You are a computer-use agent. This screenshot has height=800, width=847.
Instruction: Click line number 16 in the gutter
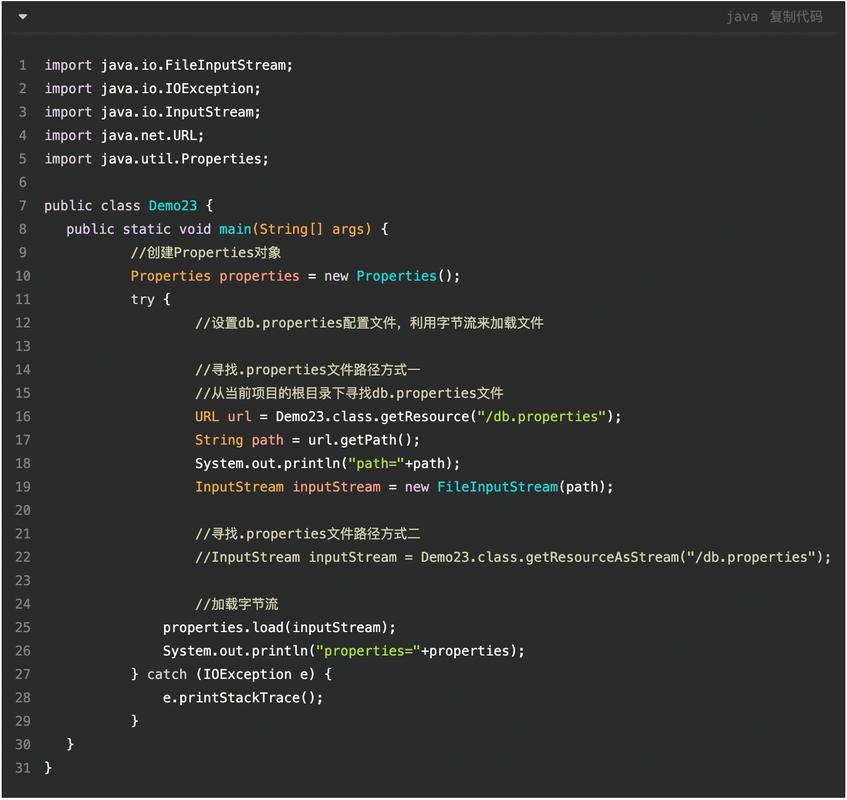click(x=22, y=417)
